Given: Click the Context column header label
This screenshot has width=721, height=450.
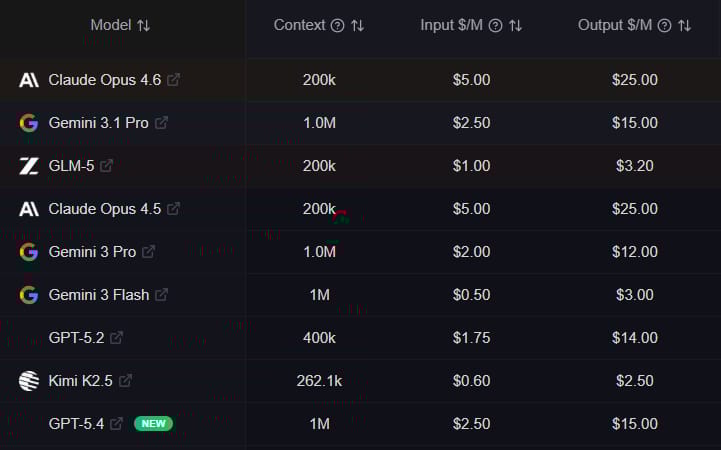Looking at the screenshot, I should (299, 25).
